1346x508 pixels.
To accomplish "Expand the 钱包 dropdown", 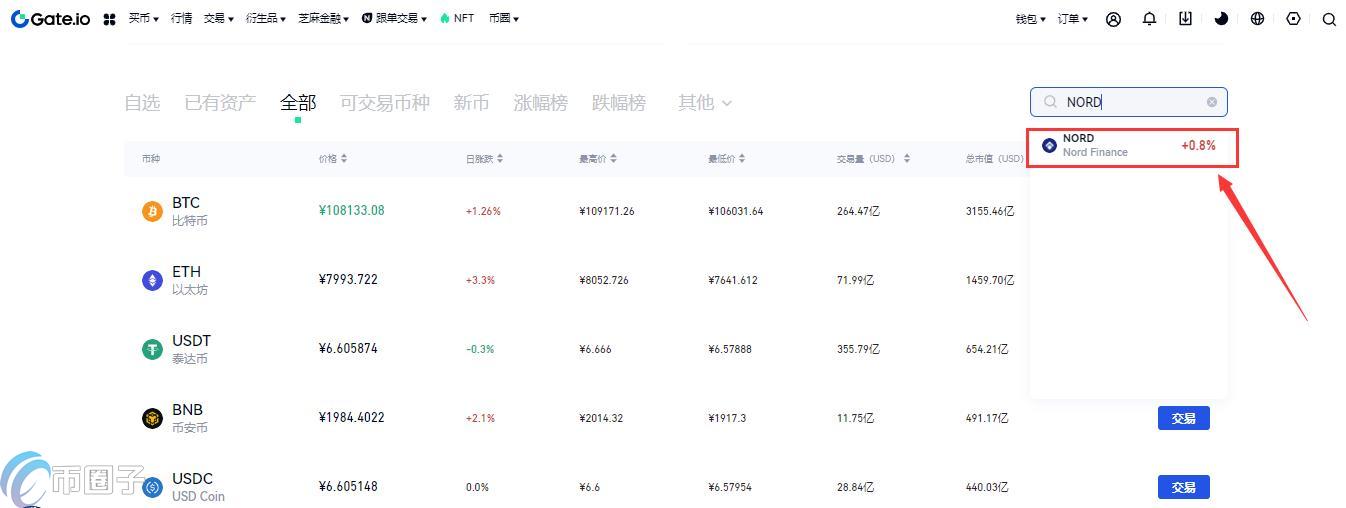I will (x=1030, y=19).
